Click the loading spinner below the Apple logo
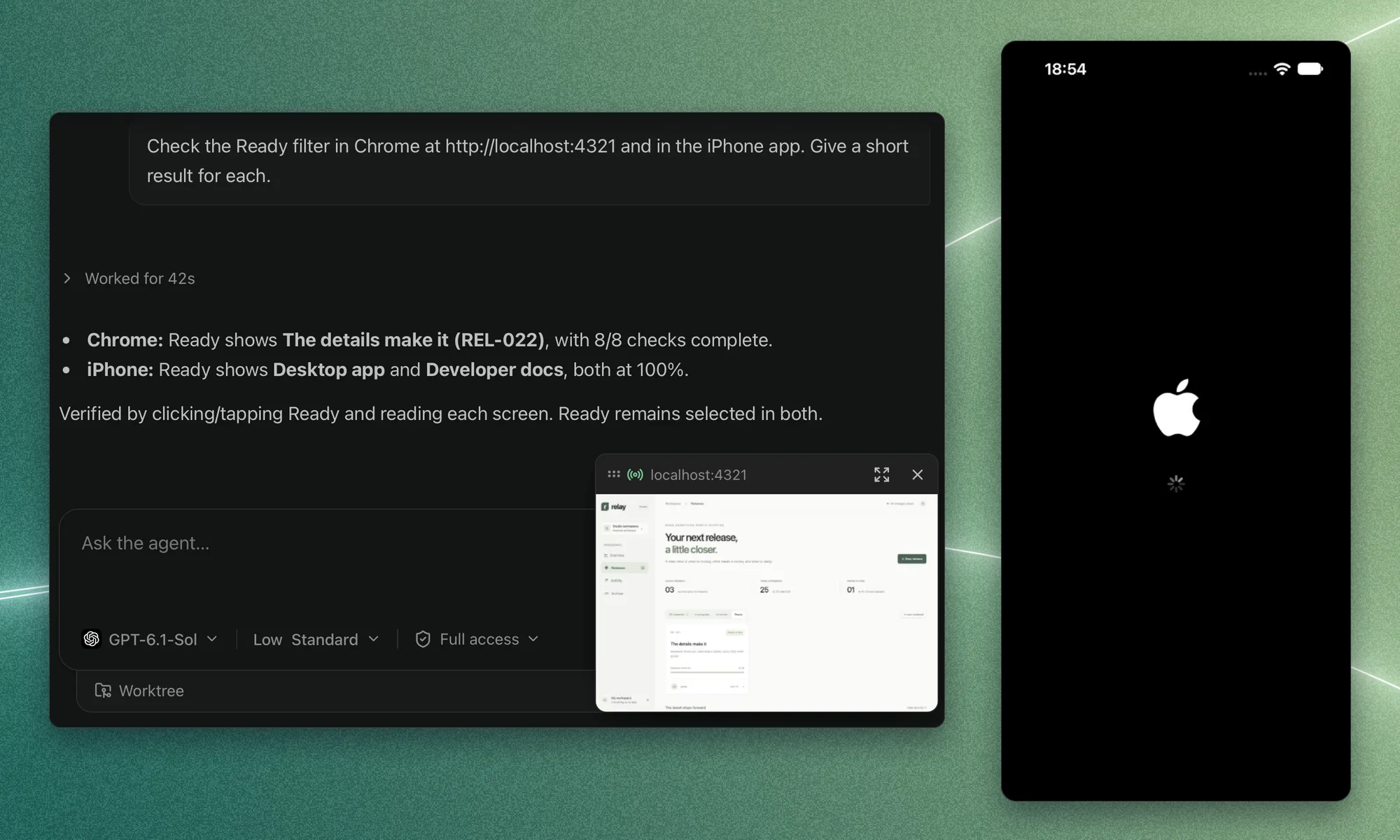 coord(1176,484)
